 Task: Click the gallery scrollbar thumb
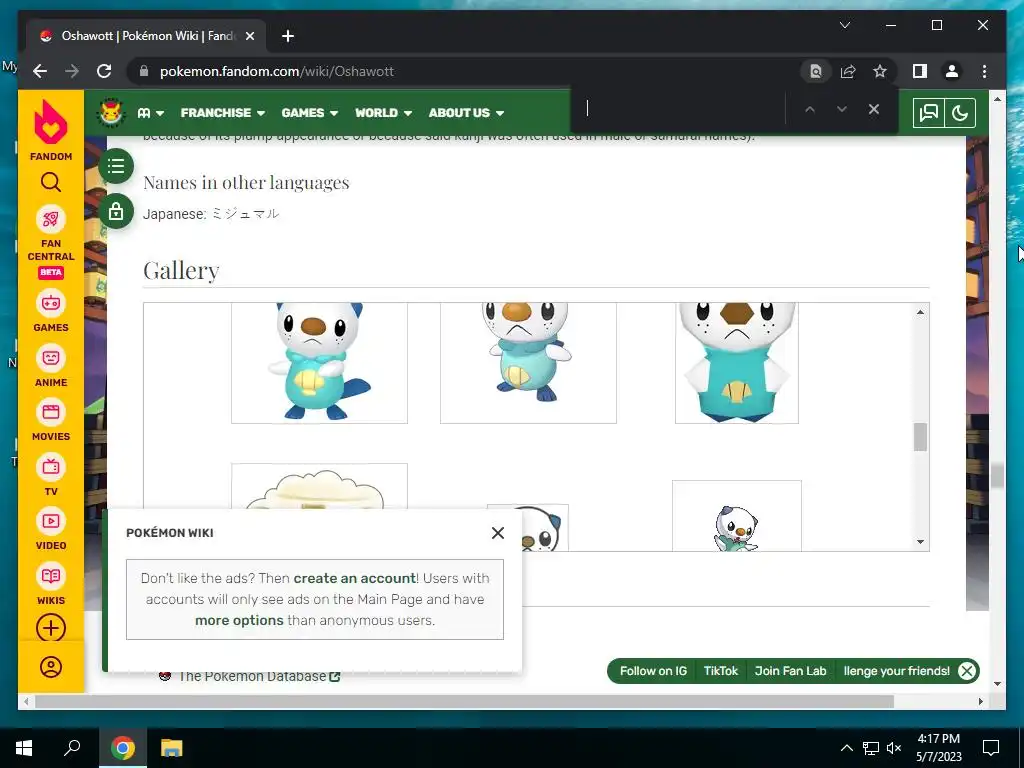tap(920, 437)
